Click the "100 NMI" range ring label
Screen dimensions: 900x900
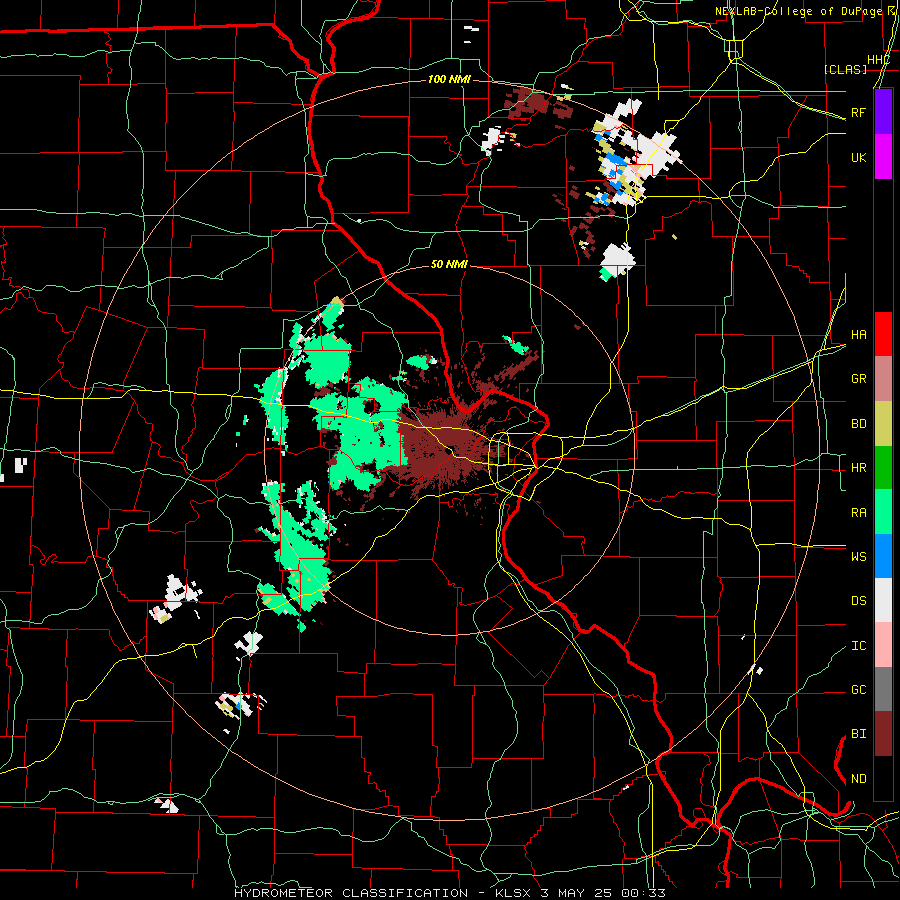click(x=449, y=79)
